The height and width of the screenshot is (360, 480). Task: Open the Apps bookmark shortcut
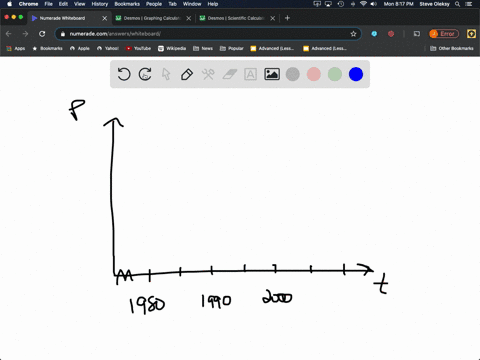[x=16, y=48]
